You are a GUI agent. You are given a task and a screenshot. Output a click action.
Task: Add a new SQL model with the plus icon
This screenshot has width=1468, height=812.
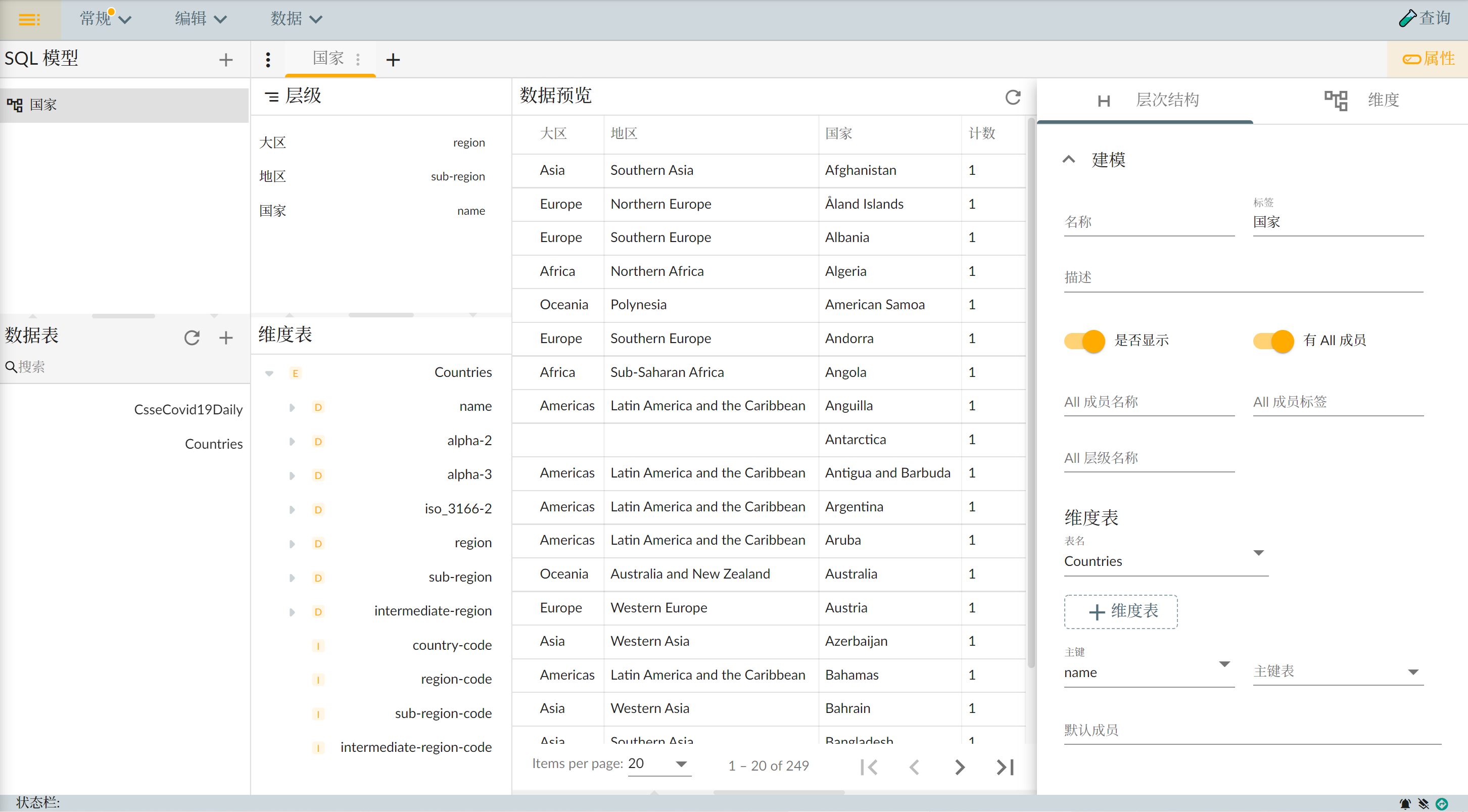pyautogui.click(x=226, y=59)
